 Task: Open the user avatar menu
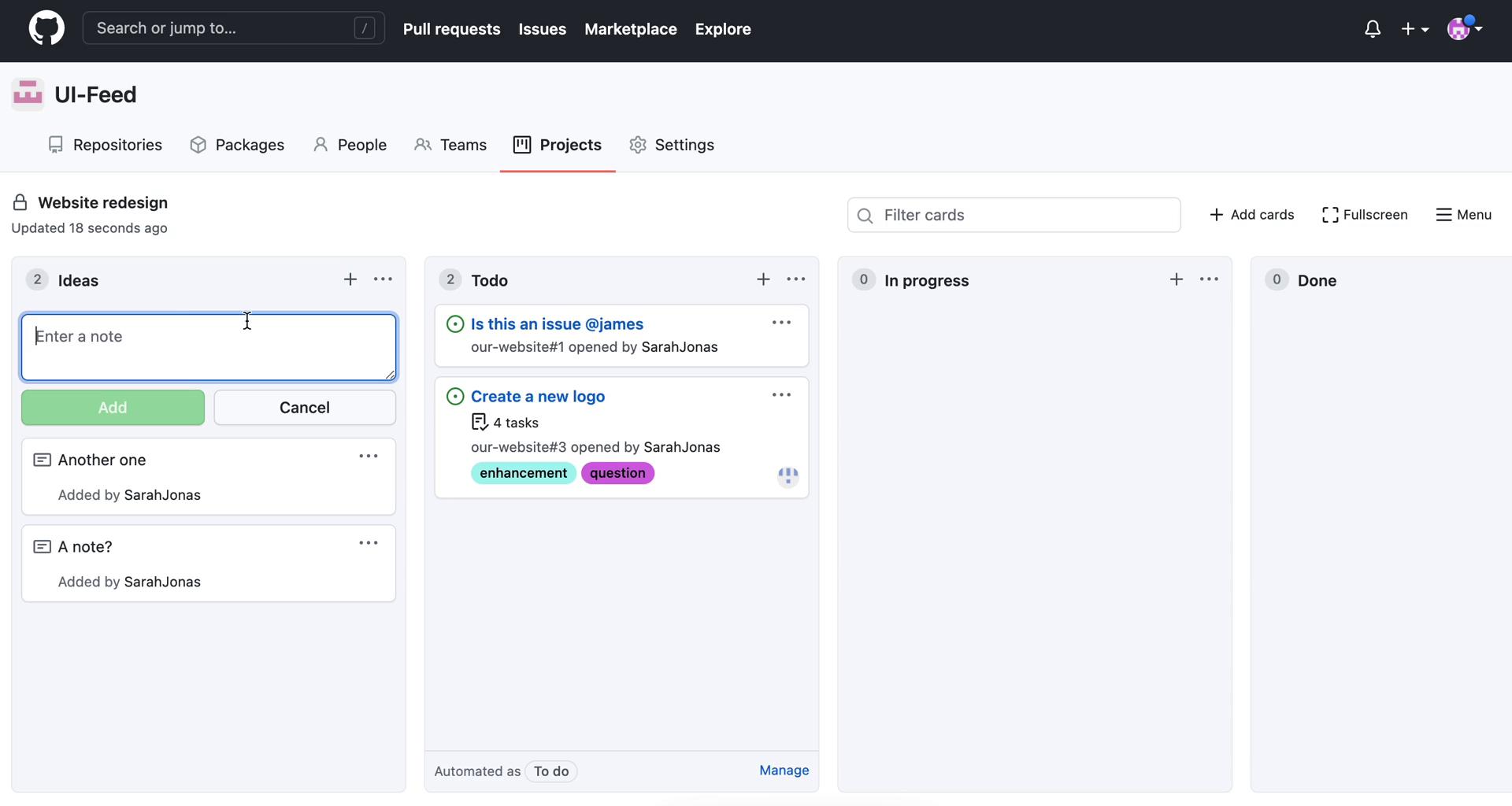point(1465,29)
